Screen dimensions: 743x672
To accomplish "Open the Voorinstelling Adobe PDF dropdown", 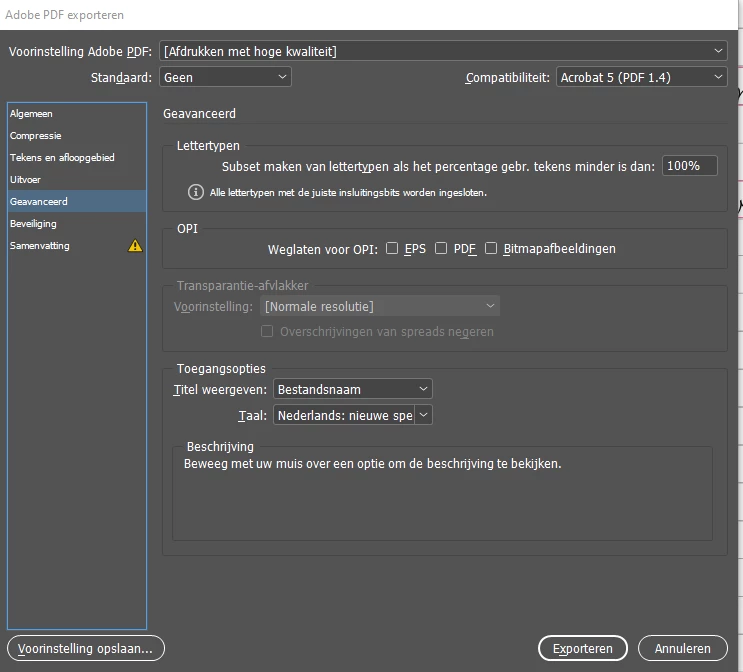I will [443, 51].
